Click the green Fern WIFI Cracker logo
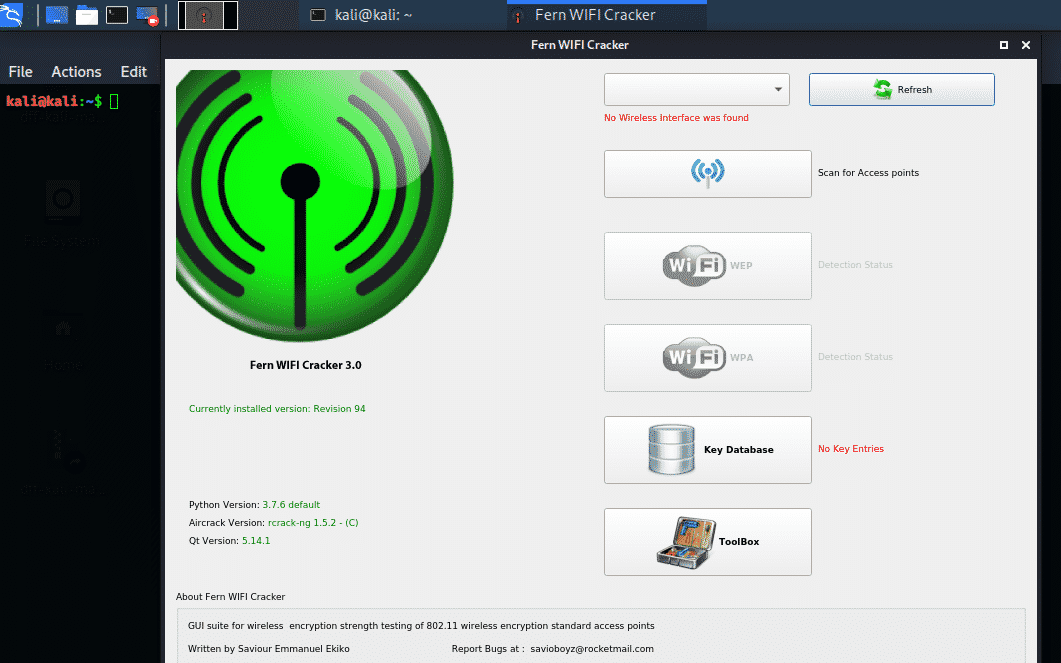This screenshot has height=663, width=1061. click(x=314, y=206)
